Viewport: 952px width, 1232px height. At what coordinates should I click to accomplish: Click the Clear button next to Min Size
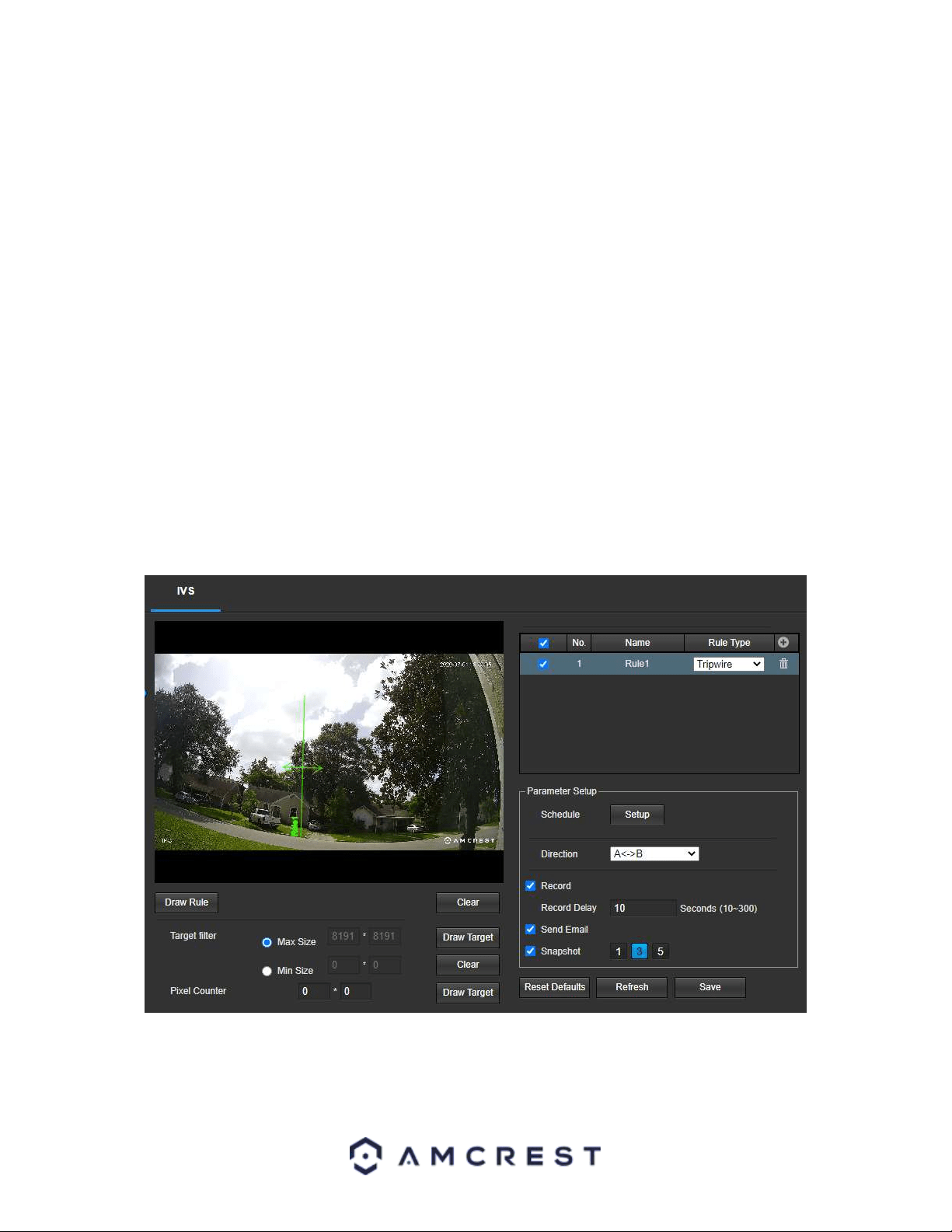[468, 965]
